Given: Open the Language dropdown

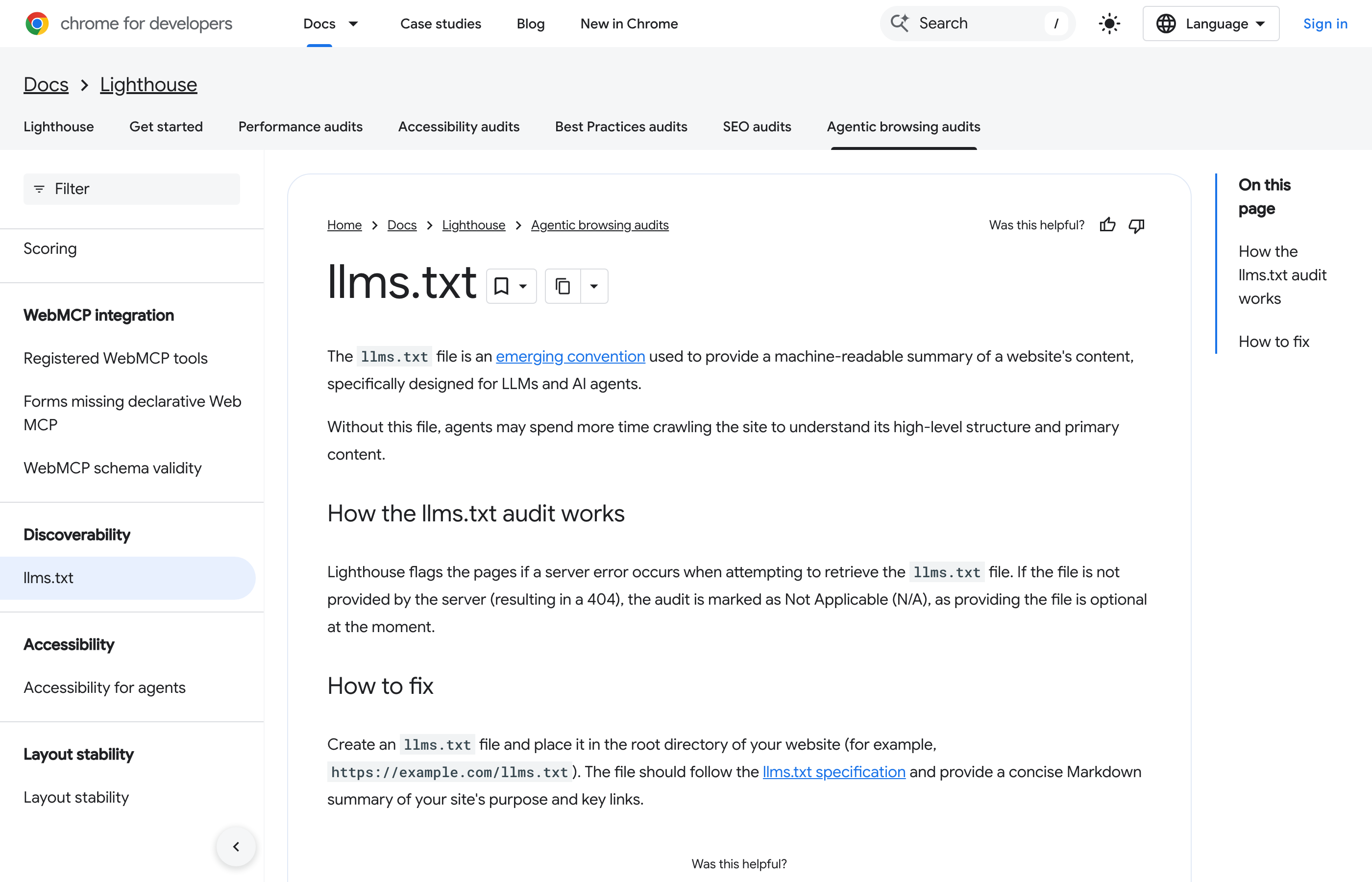Looking at the screenshot, I should coord(1210,24).
